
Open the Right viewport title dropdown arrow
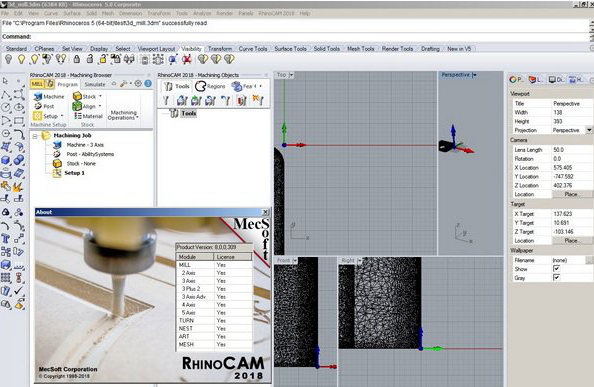(x=360, y=261)
